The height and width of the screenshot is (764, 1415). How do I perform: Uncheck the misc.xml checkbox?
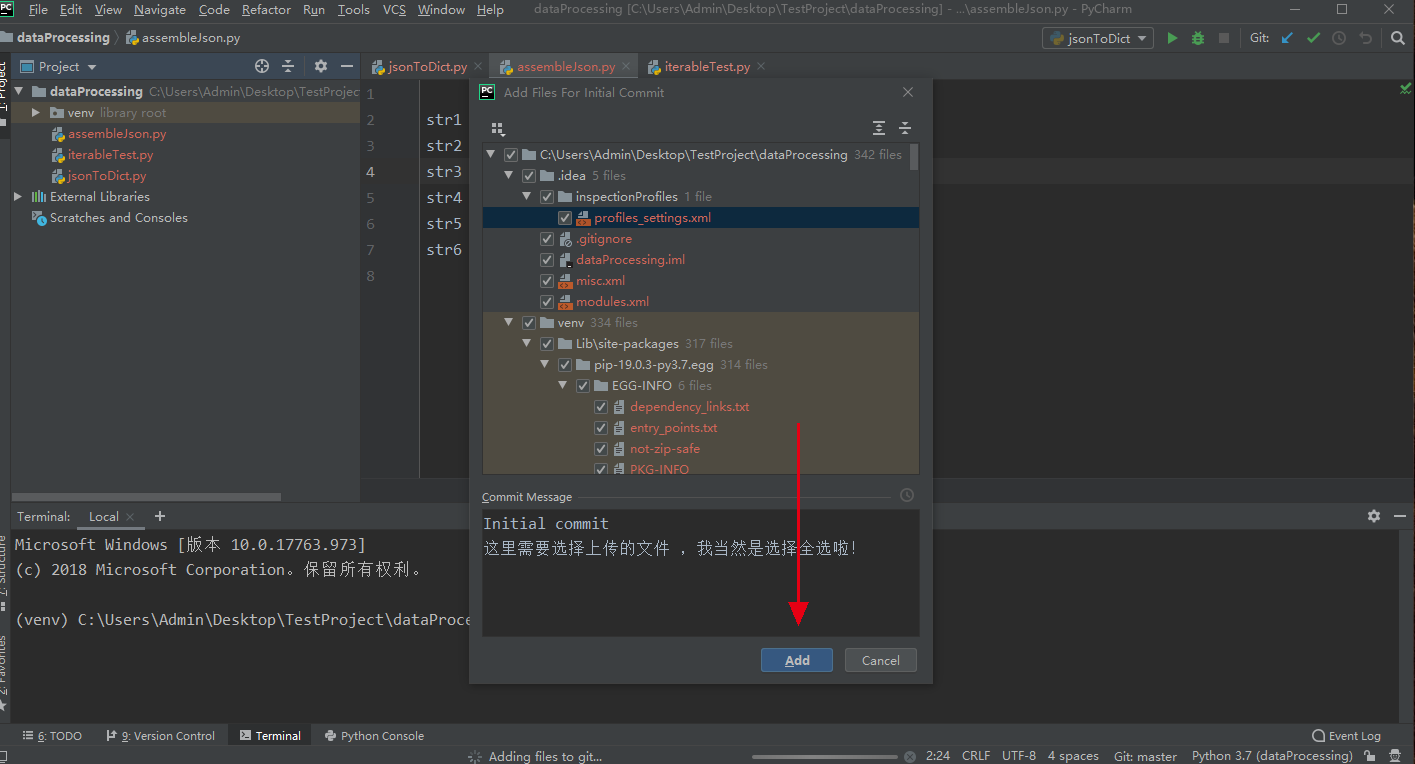(547, 281)
